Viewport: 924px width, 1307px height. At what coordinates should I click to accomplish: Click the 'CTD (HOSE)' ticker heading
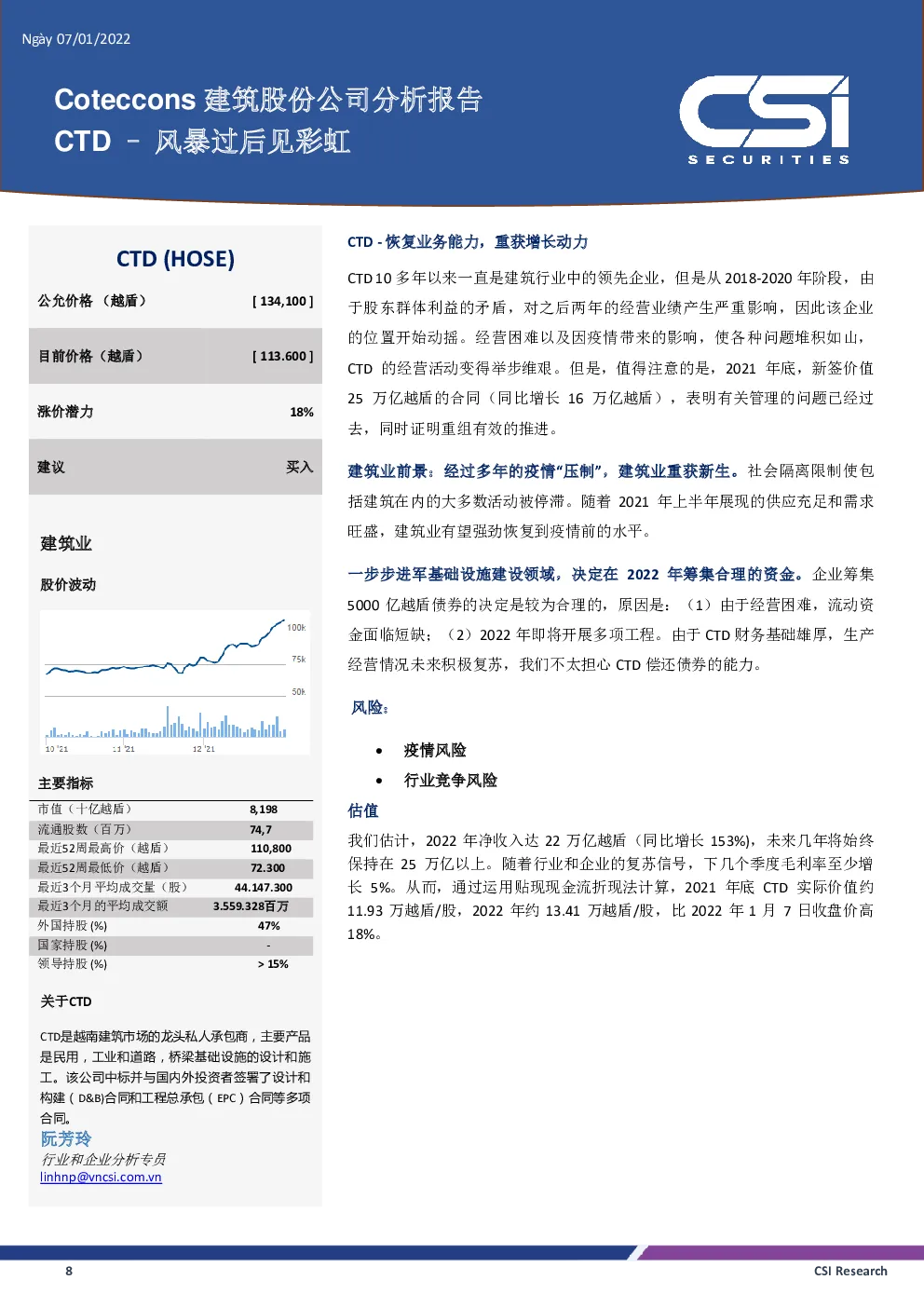pyautogui.click(x=175, y=259)
